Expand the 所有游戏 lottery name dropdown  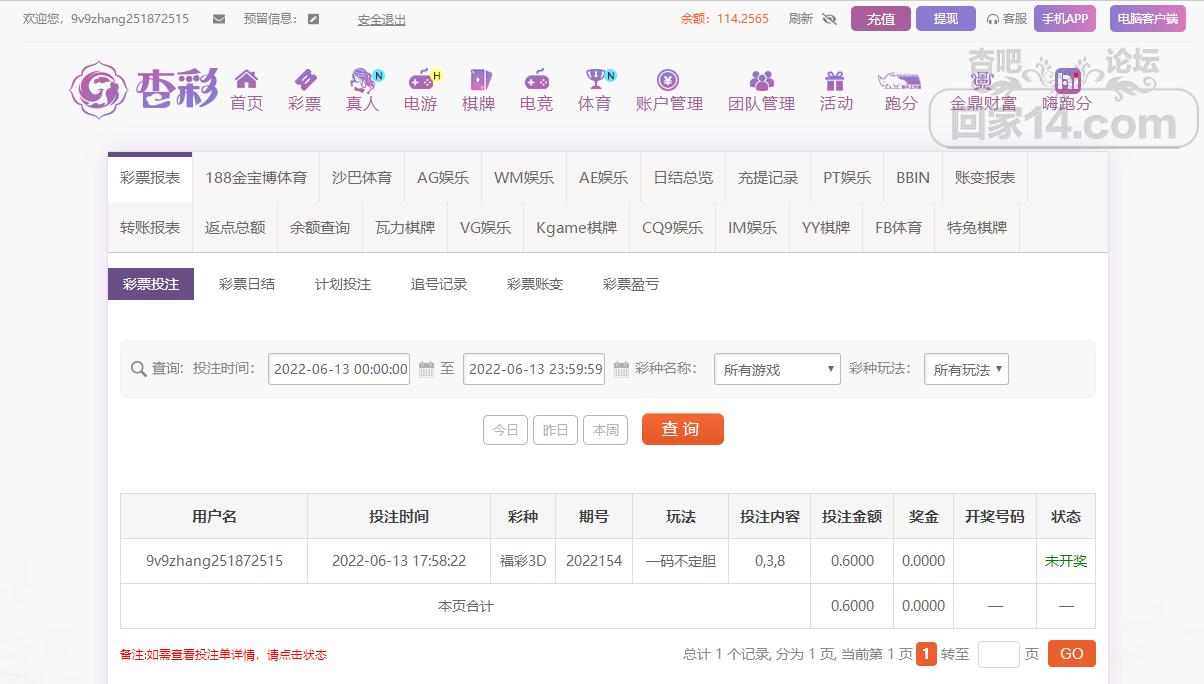pyautogui.click(x=777, y=369)
